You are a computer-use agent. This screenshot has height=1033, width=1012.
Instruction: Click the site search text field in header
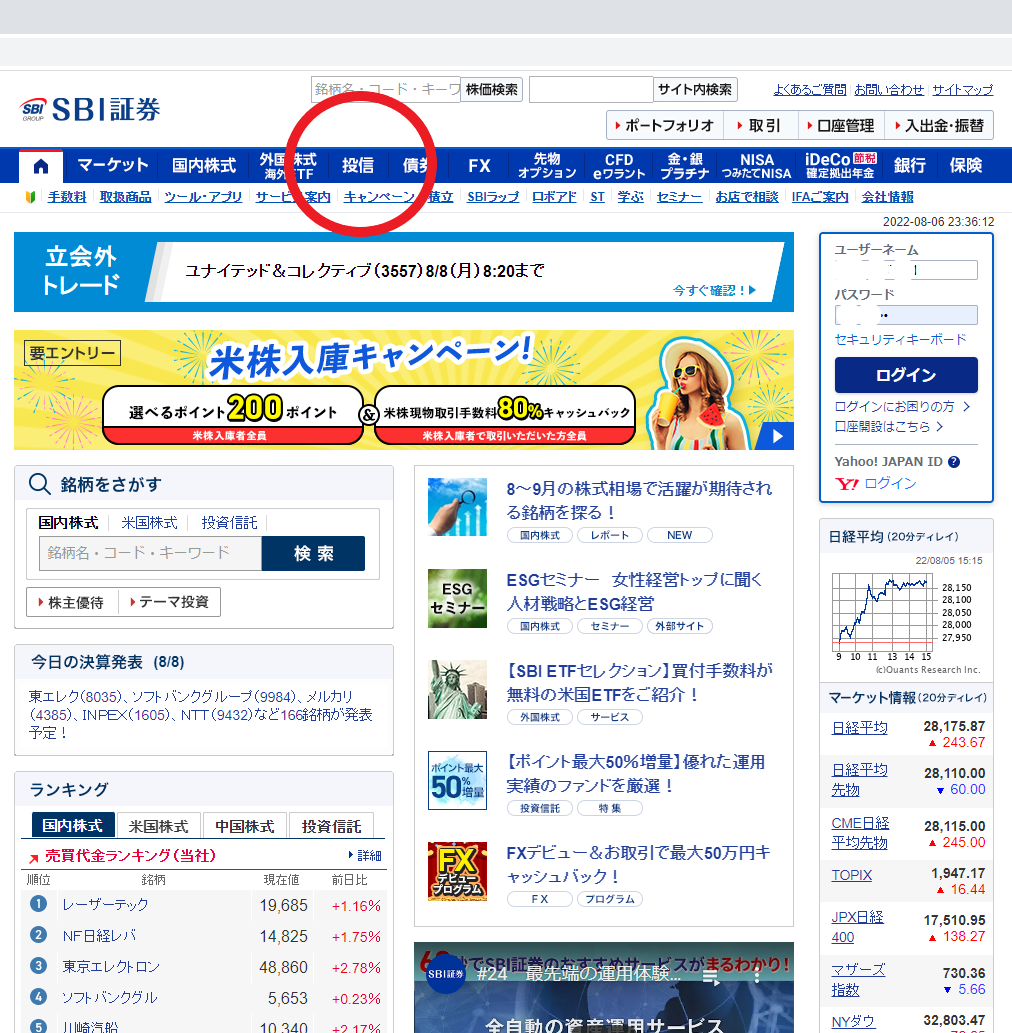pos(591,90)
